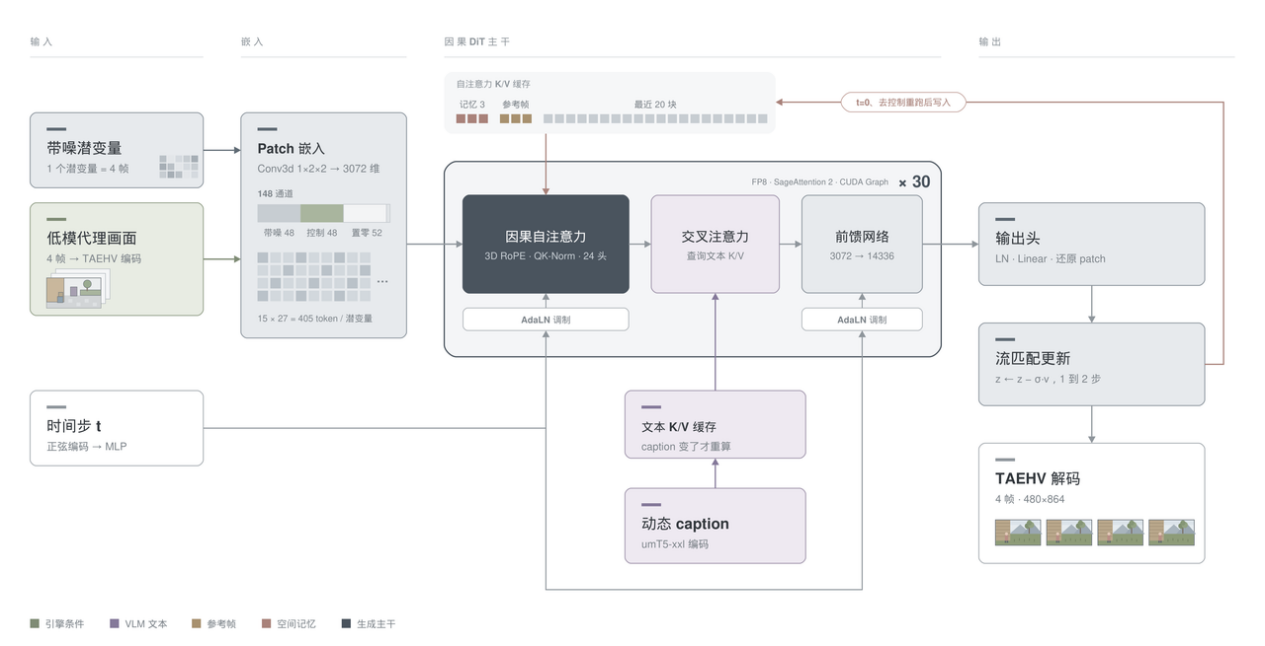Click '3D RoPE · QK-Norm · 24 头' text
The image size is (1265, 646).
click(545, 256)
